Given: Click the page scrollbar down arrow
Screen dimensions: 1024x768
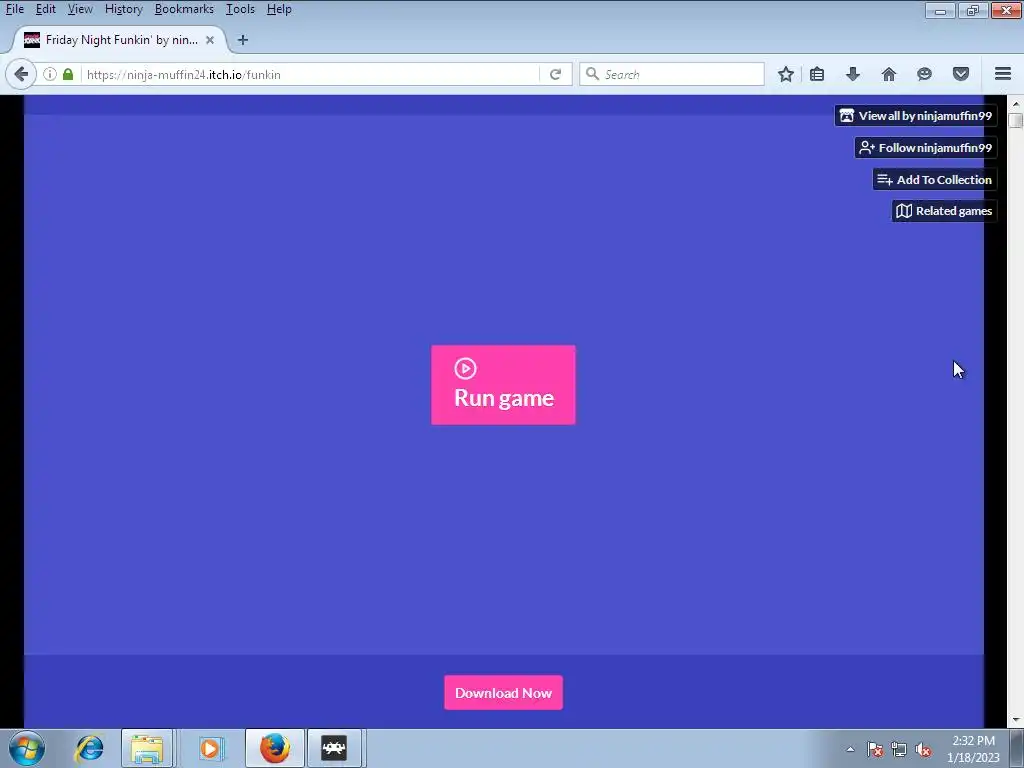Looking at the screenshot, I should (x=1016, y=720).
